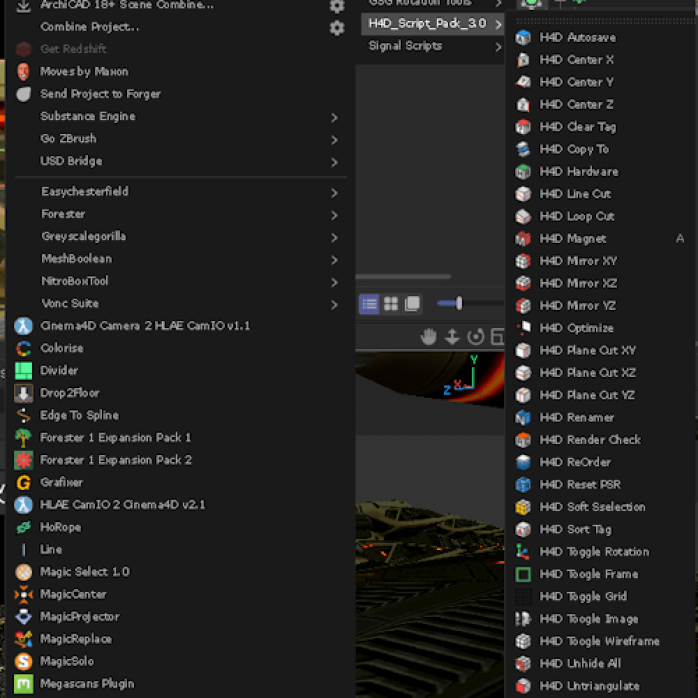The width and height of the screenshot is (698, 698).
Task: Choose Cinema4D Camera 2 HLAE CamIO v1.1
Action: pos(180,326)
